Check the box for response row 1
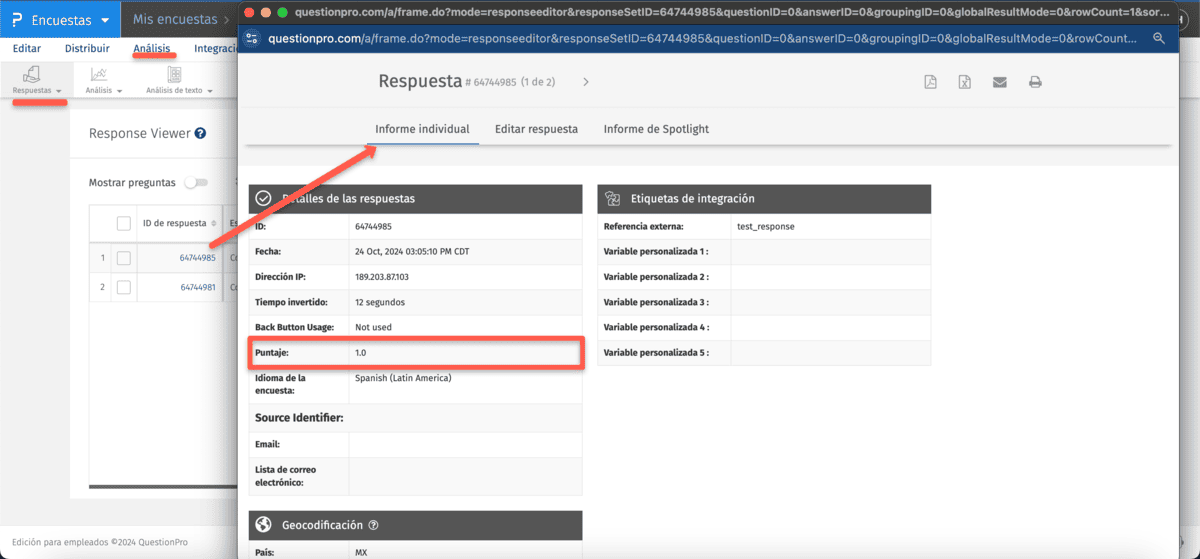1200x559 pixels. (124, 258)
